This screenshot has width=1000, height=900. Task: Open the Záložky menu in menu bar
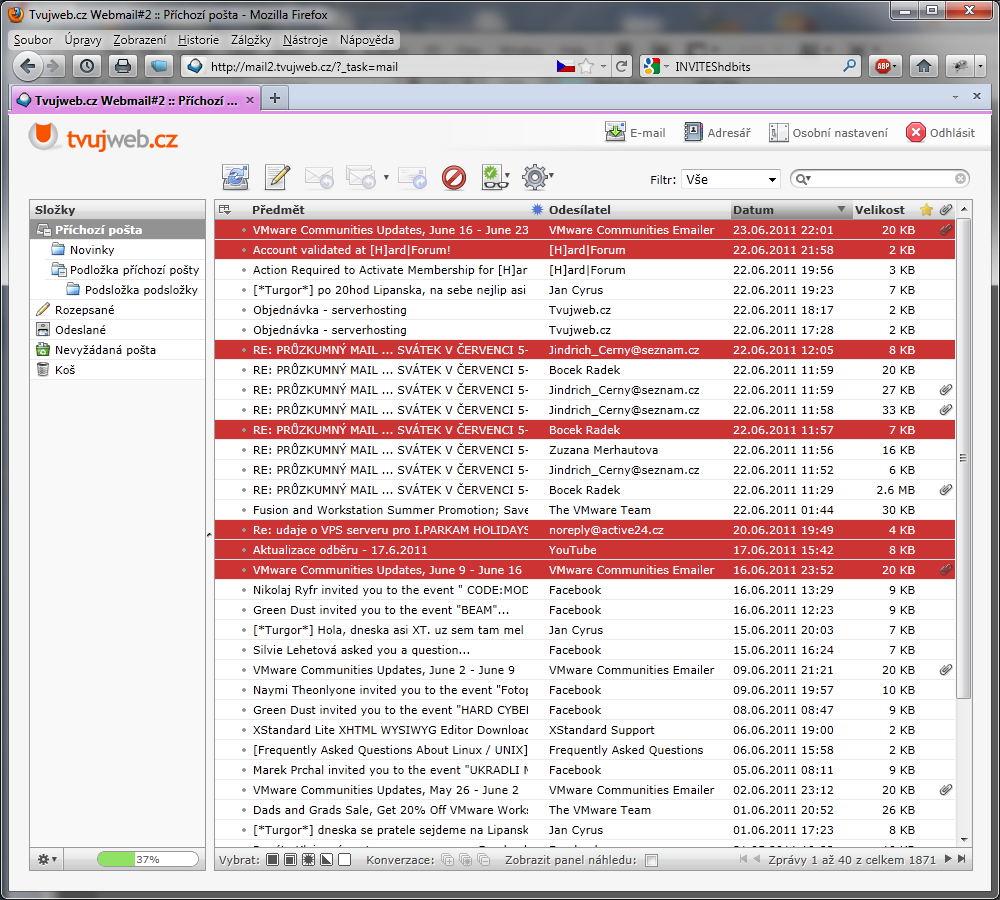click(251, 40)
